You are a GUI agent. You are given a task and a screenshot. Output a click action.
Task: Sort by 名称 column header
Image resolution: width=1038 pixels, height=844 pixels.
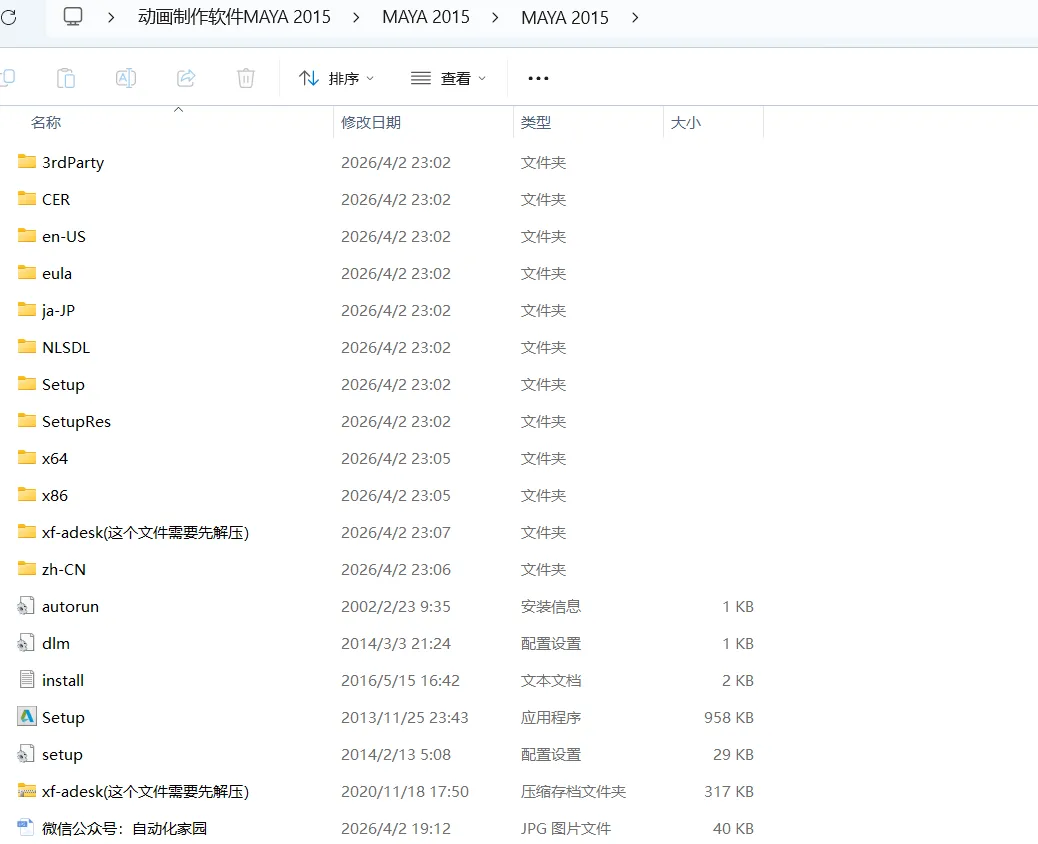click(46, 122)
